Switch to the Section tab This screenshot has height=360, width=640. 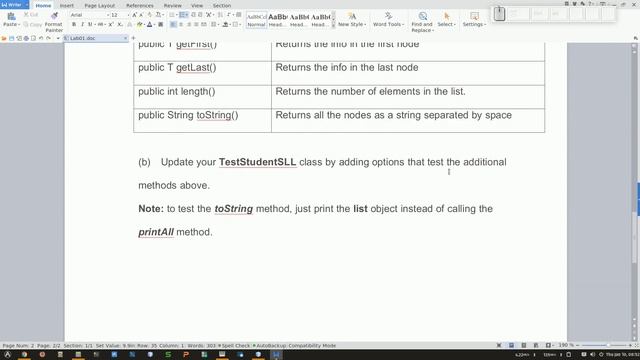pyautogui.click(x=222, y=5)
